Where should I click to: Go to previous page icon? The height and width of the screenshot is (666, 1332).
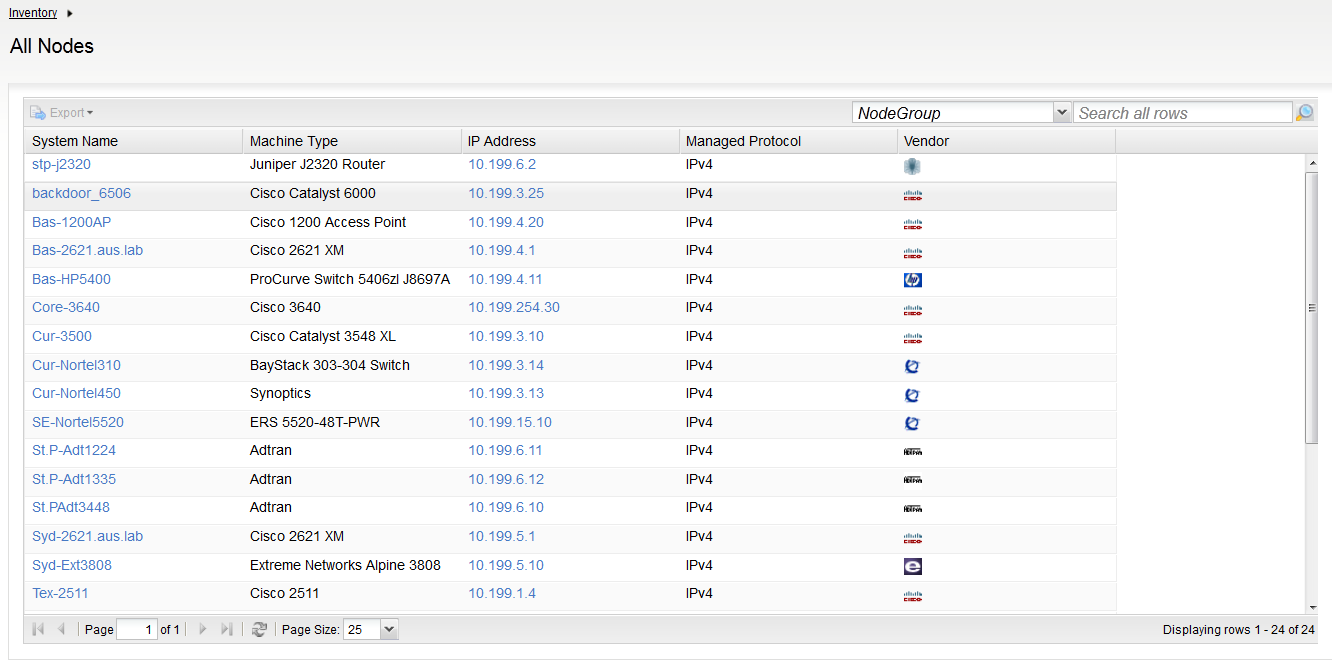[61, 629]
